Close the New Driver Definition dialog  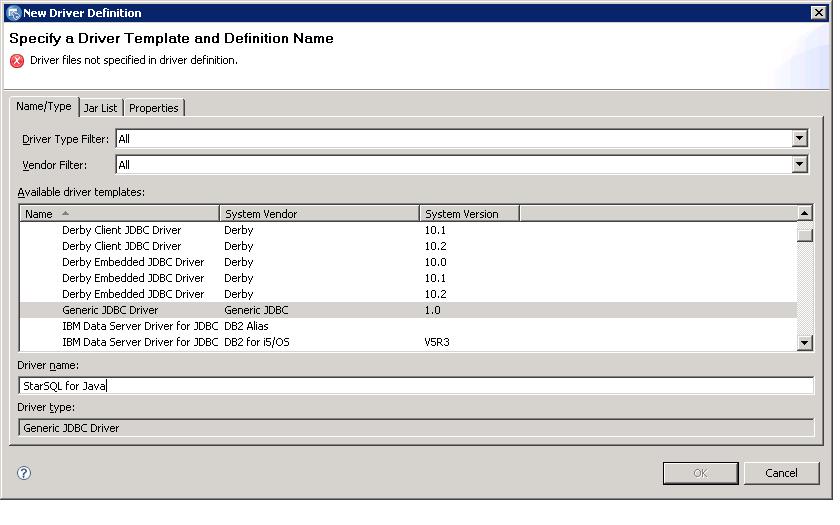818,13
